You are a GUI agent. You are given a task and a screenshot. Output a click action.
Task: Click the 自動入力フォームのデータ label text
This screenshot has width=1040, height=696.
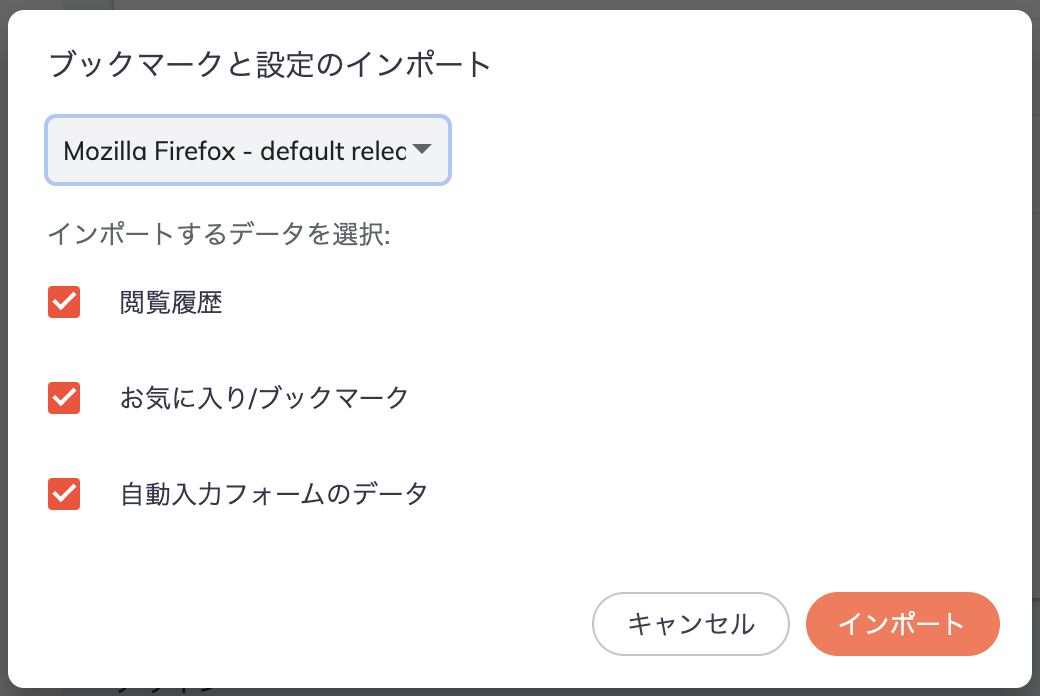tap(273, 494)
